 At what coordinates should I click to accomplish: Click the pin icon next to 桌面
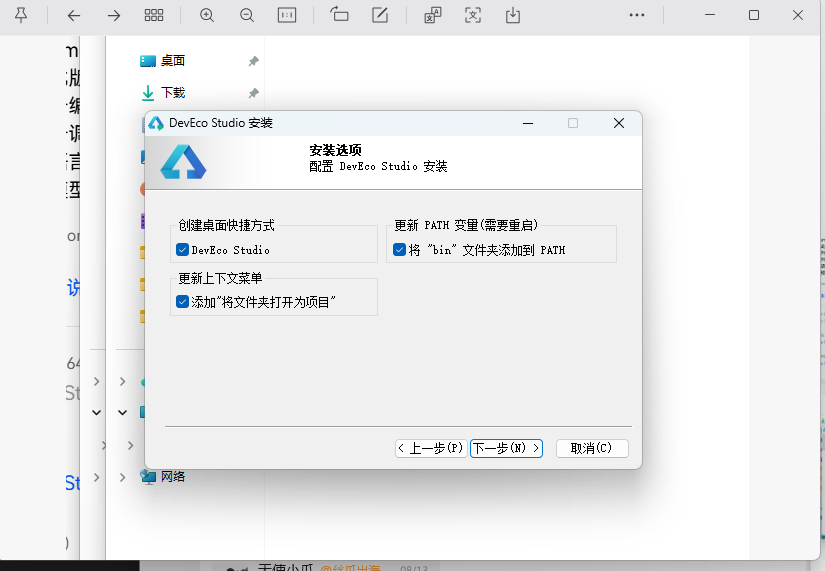click(254, 61)
